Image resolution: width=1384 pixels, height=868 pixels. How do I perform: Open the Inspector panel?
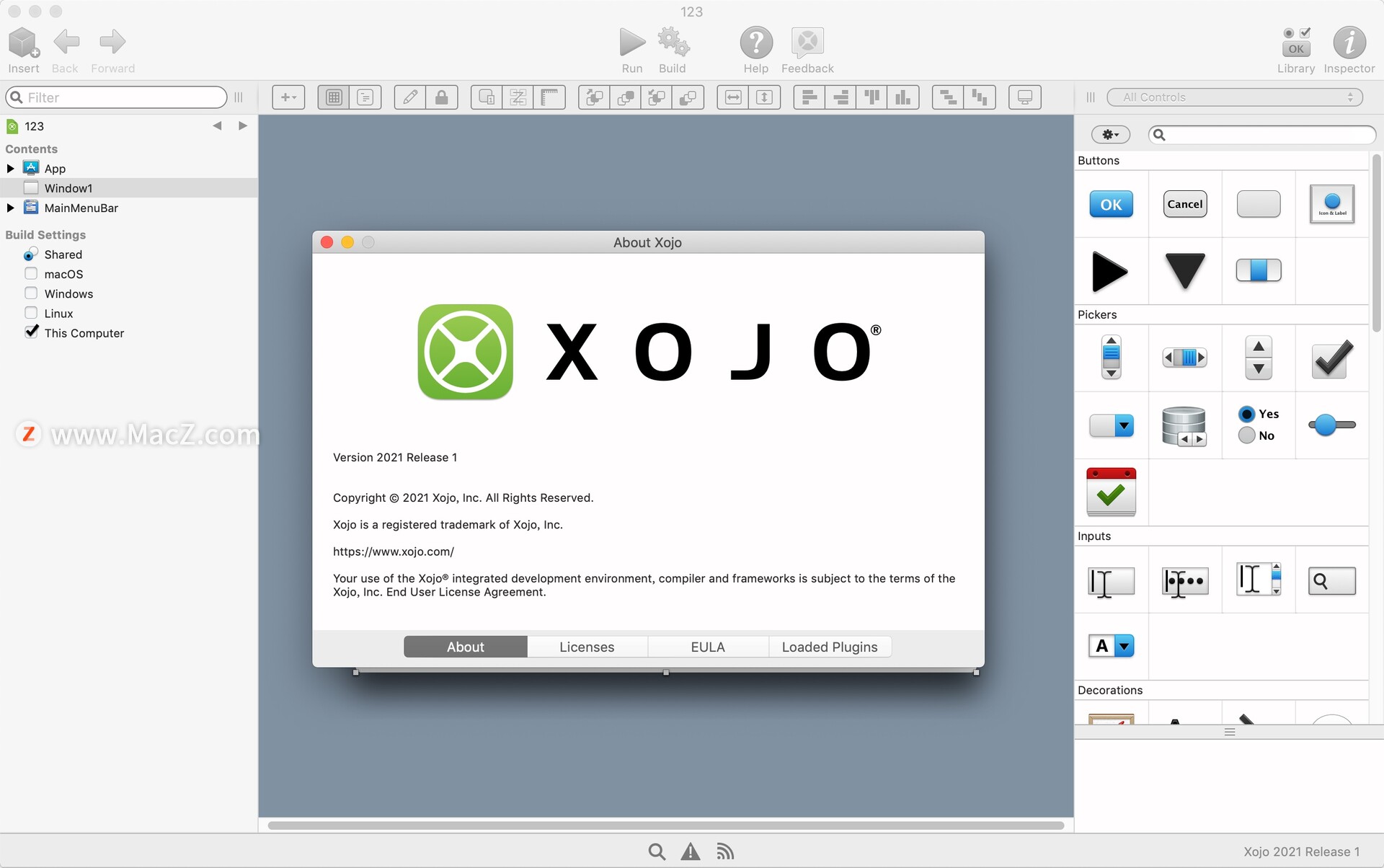pyautogui.click(x=1349, y=43)
